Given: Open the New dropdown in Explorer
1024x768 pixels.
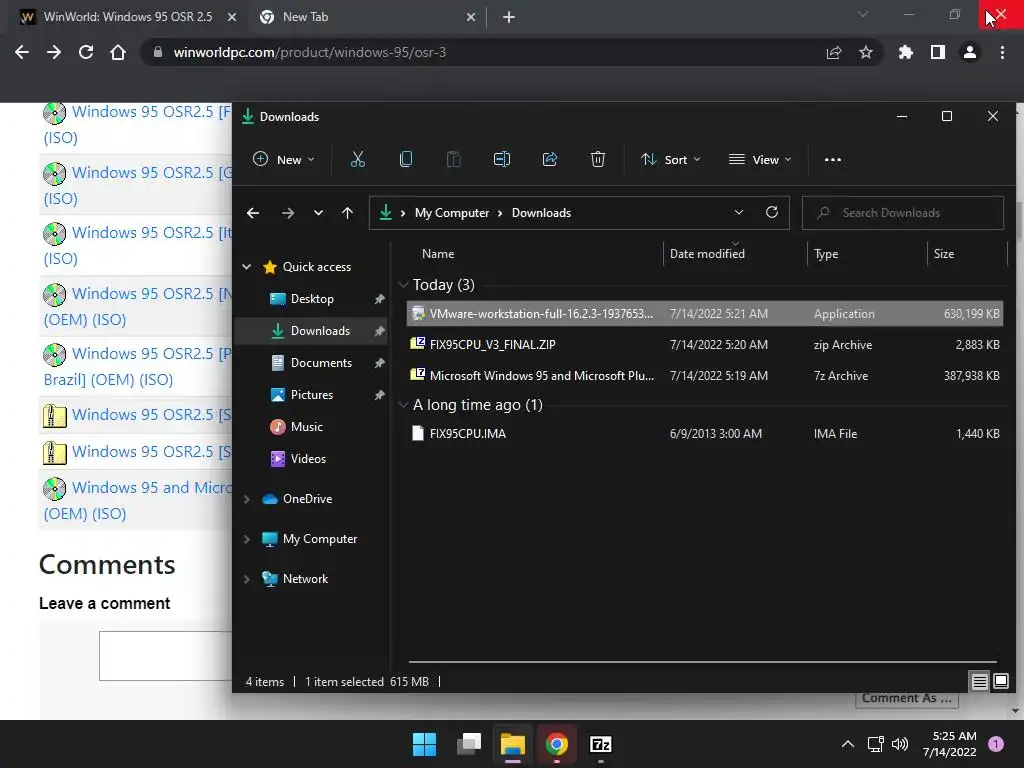Looking at the screenshot, I should pyautogui.click(x=283, y=159).
